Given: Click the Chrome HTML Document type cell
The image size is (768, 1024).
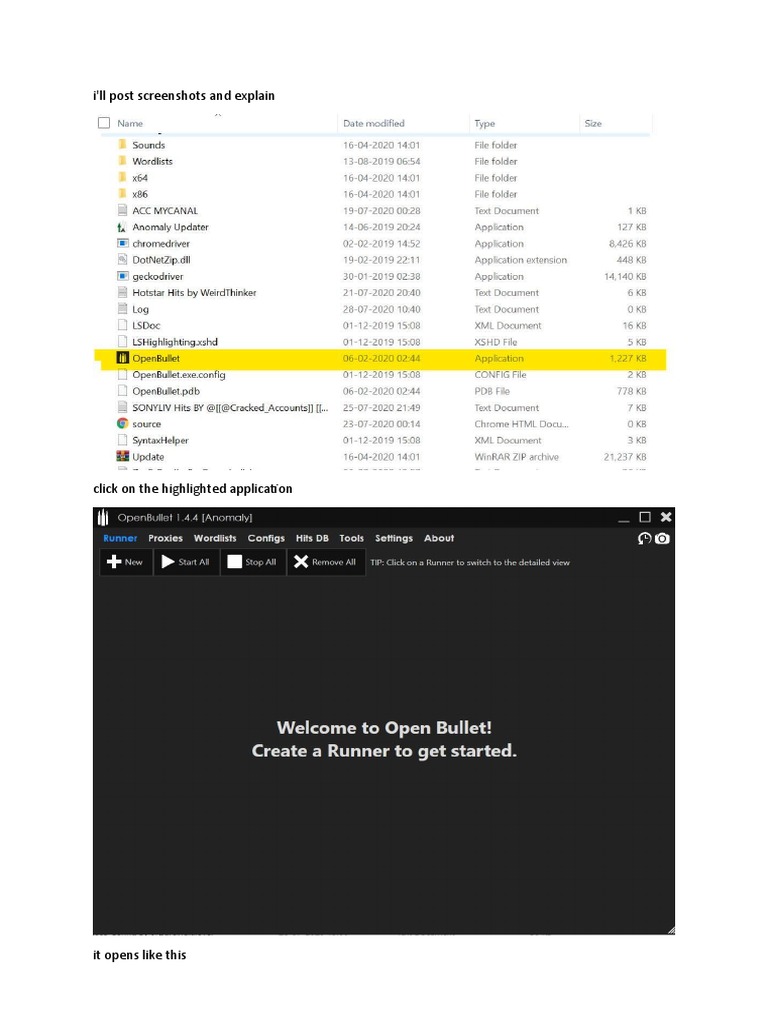Looking at the screenshot, I should (521, 424).
